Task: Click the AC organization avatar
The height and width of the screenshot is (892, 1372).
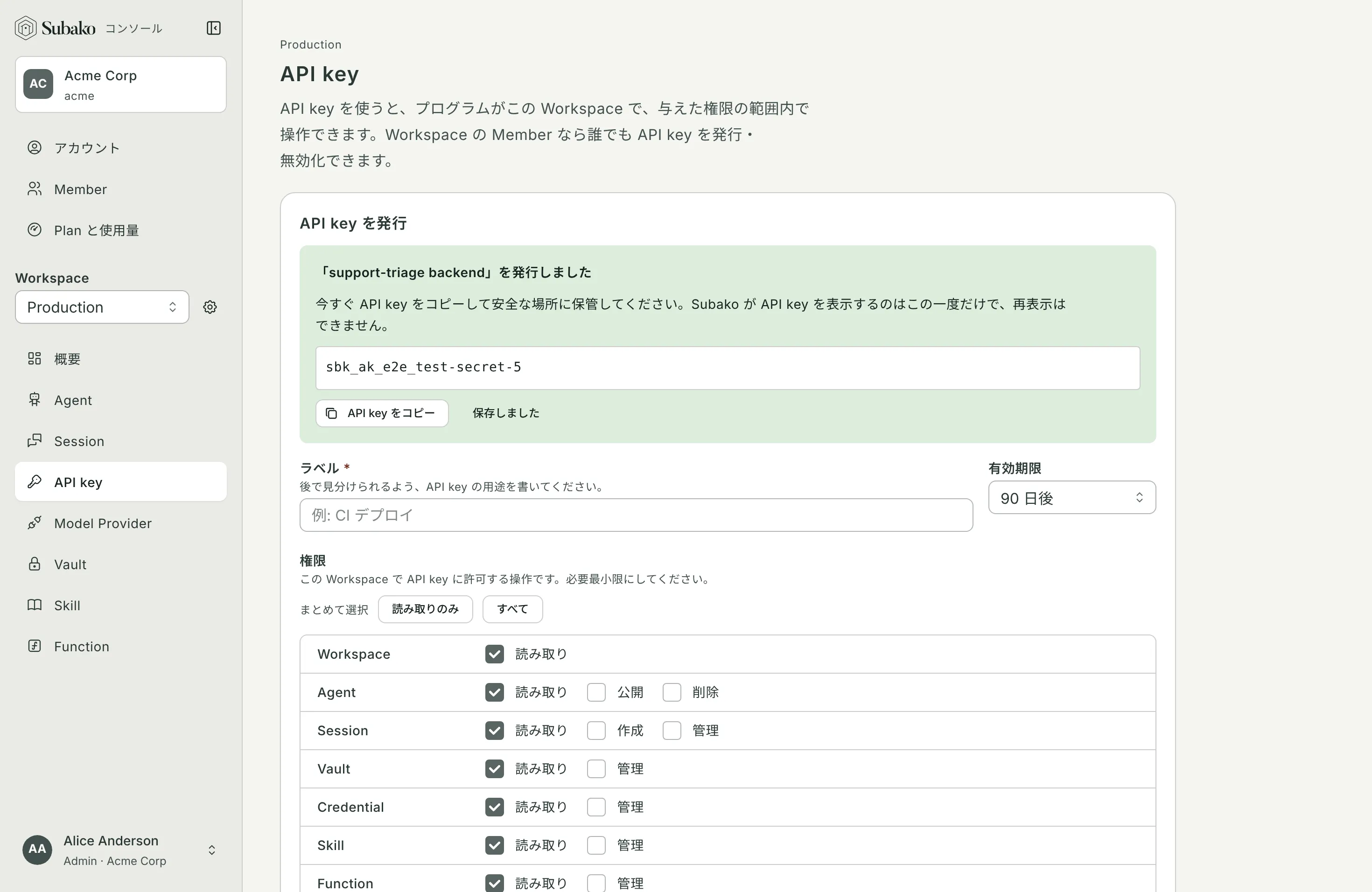Action: coord(38,84)
